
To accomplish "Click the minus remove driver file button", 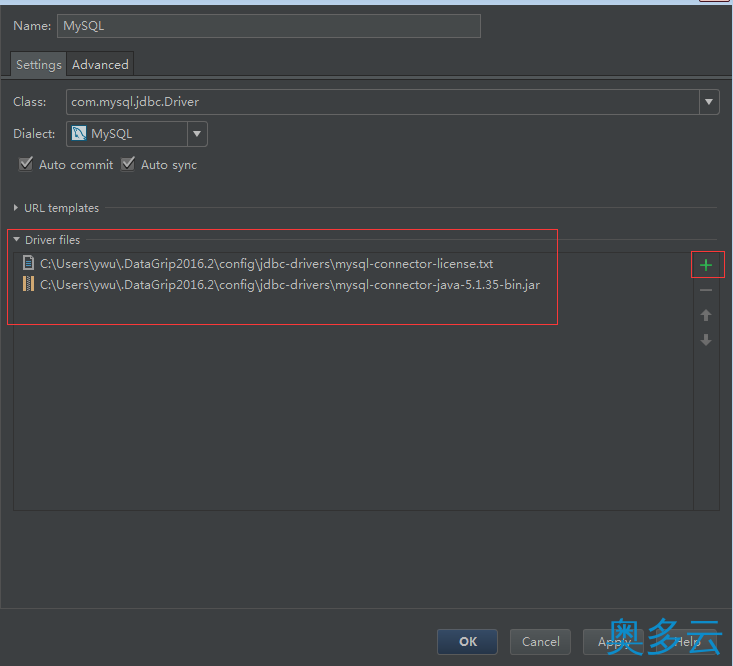I will [706, 290].
